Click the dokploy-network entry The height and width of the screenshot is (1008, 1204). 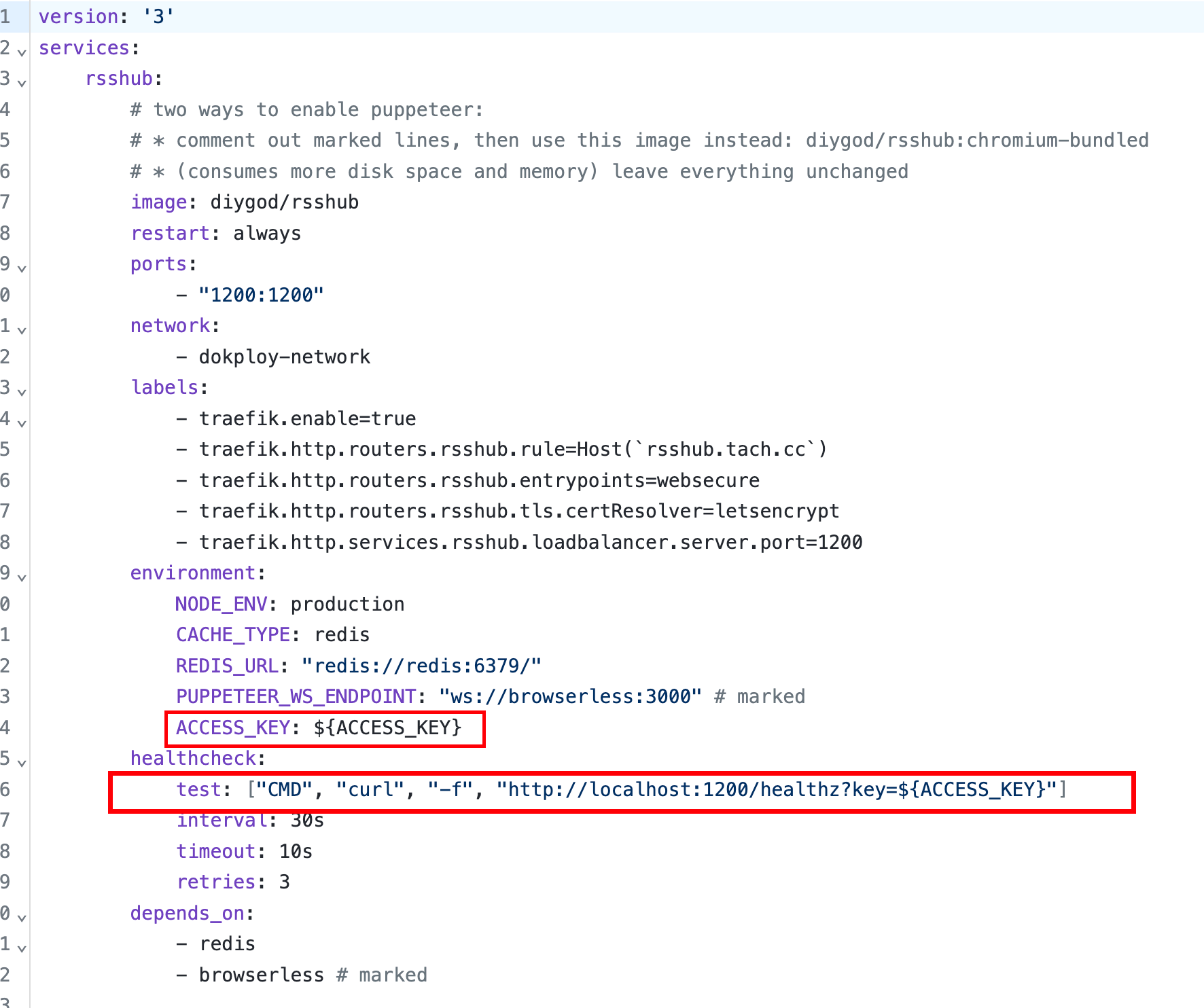284,357
